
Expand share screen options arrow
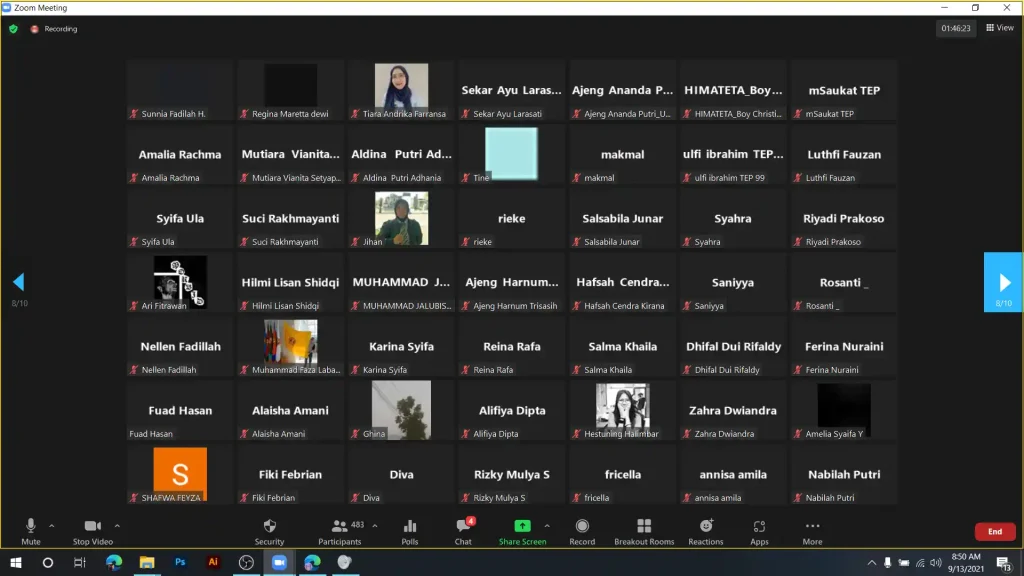click(x=547, y=526)
